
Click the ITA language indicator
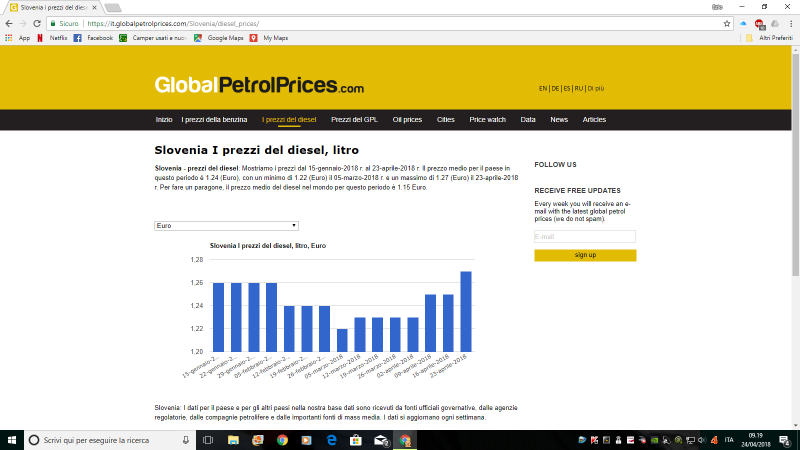coord(729,440)
